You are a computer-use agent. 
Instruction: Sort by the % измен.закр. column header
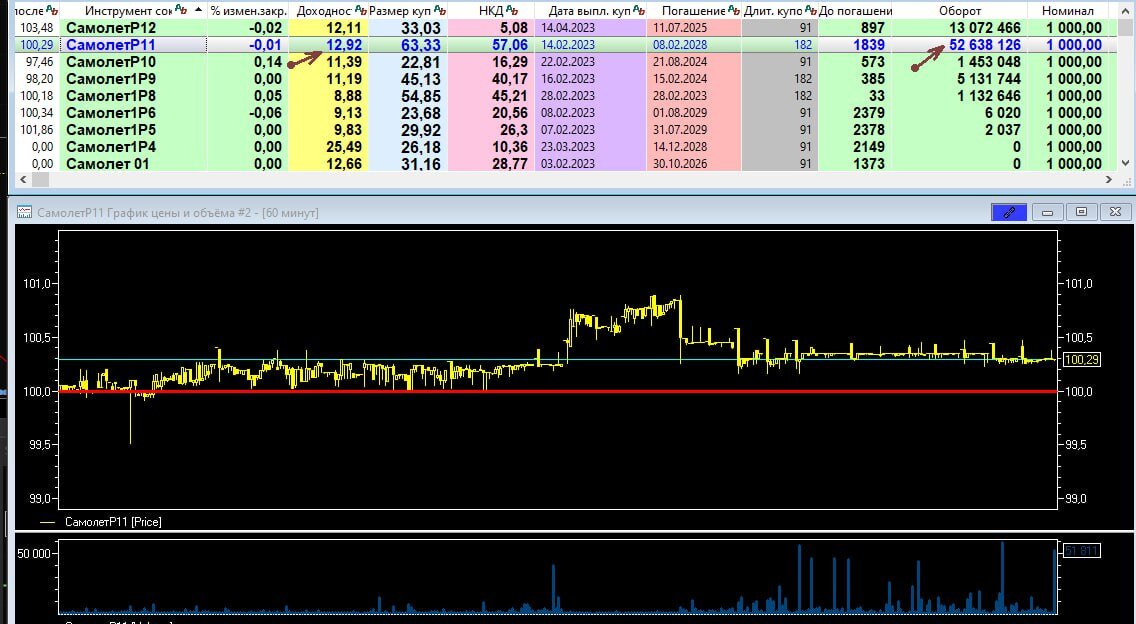point(248,11)
